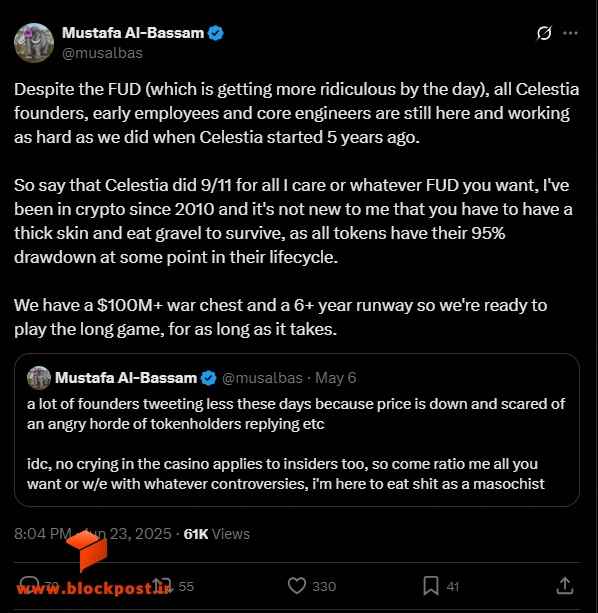Open the Grok explain-this-post icon
598x613 pixels.
pyautogui.click(x=544, y=33)
